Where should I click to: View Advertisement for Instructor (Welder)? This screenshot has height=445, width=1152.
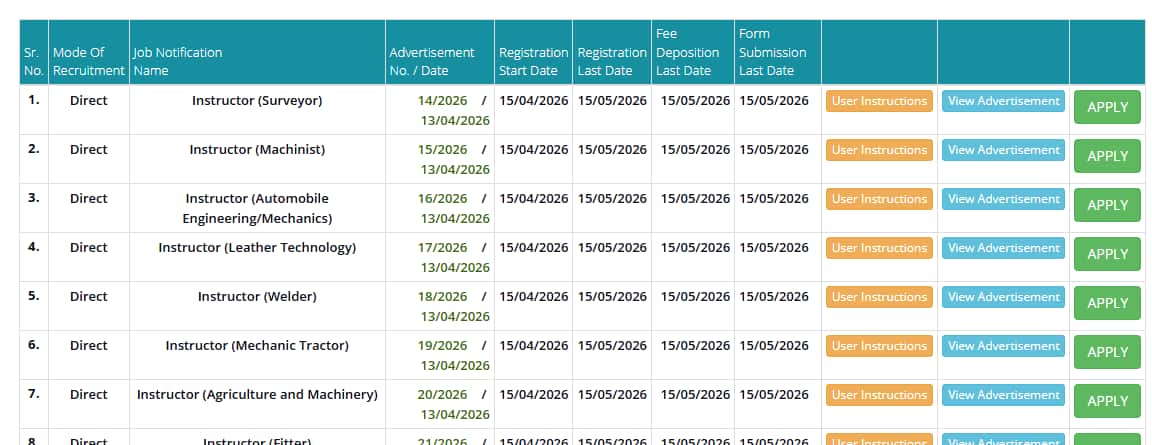pyautogui.click(x=1004, y=297)
